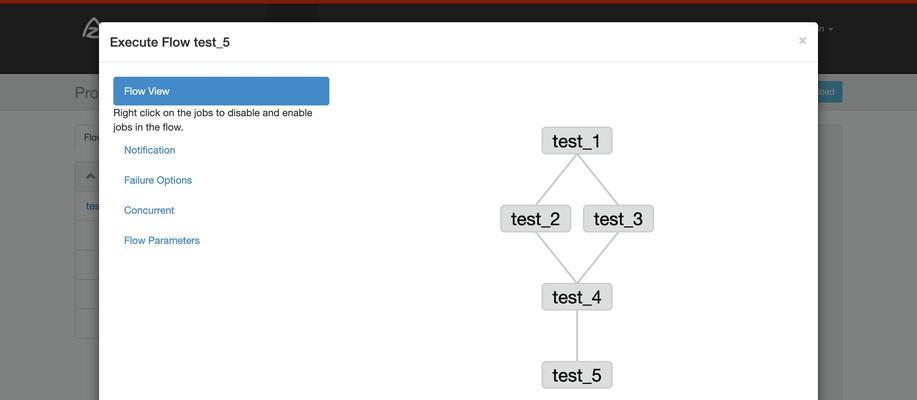
Task: Collapse the flow row using the chevron arrow
Action: [x=91, y=176]
